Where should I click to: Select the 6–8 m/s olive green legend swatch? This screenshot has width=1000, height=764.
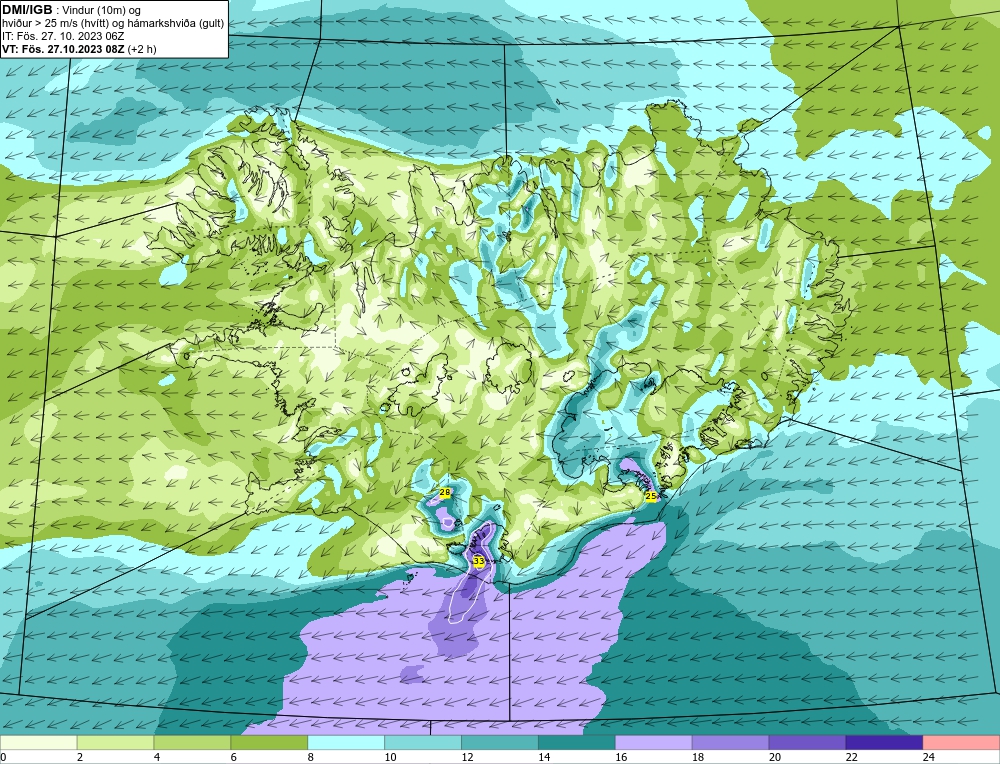[269, 743]
